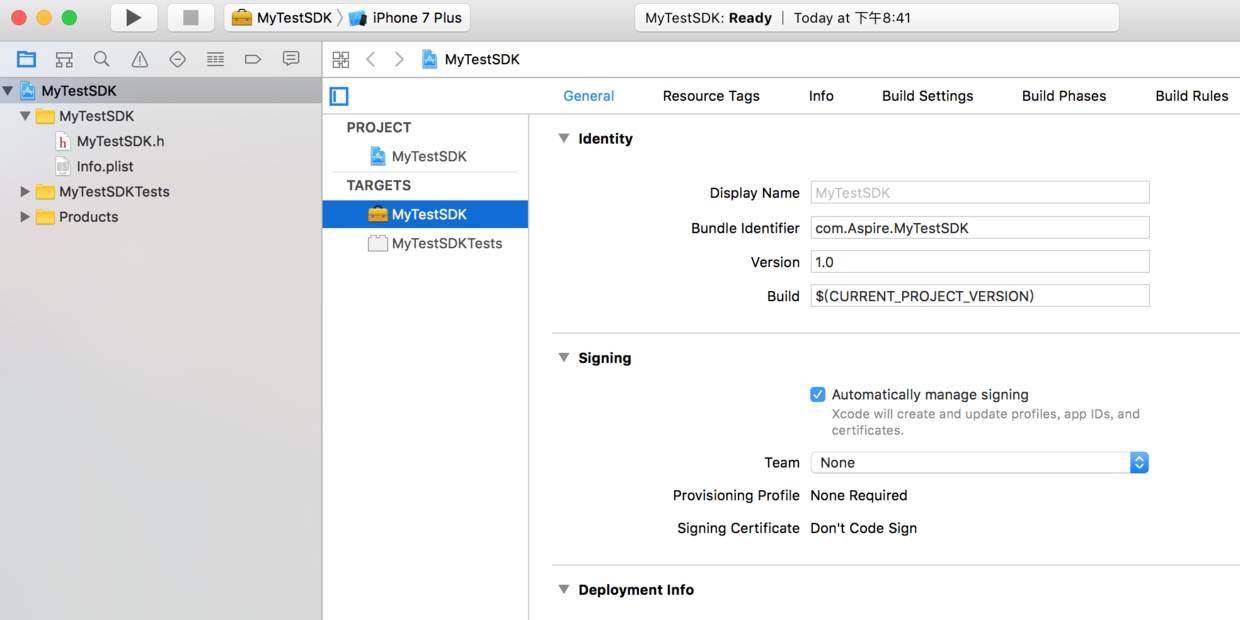Click the header file icon of MyTestSDK.h
The image size is (1240, 620).
(63, 141)
